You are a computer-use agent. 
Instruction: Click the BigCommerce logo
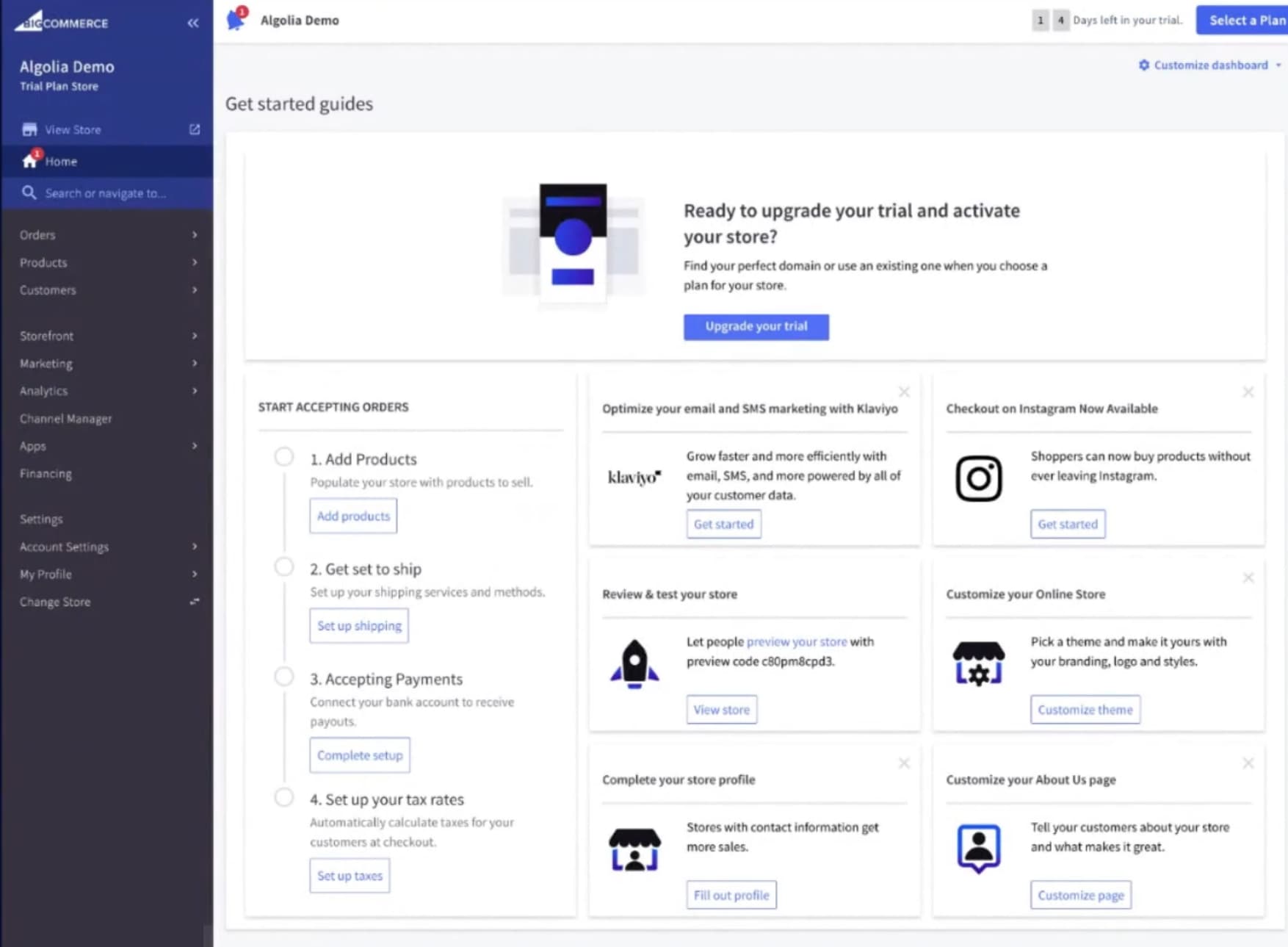pyautogui.click(x=62, y=21)
